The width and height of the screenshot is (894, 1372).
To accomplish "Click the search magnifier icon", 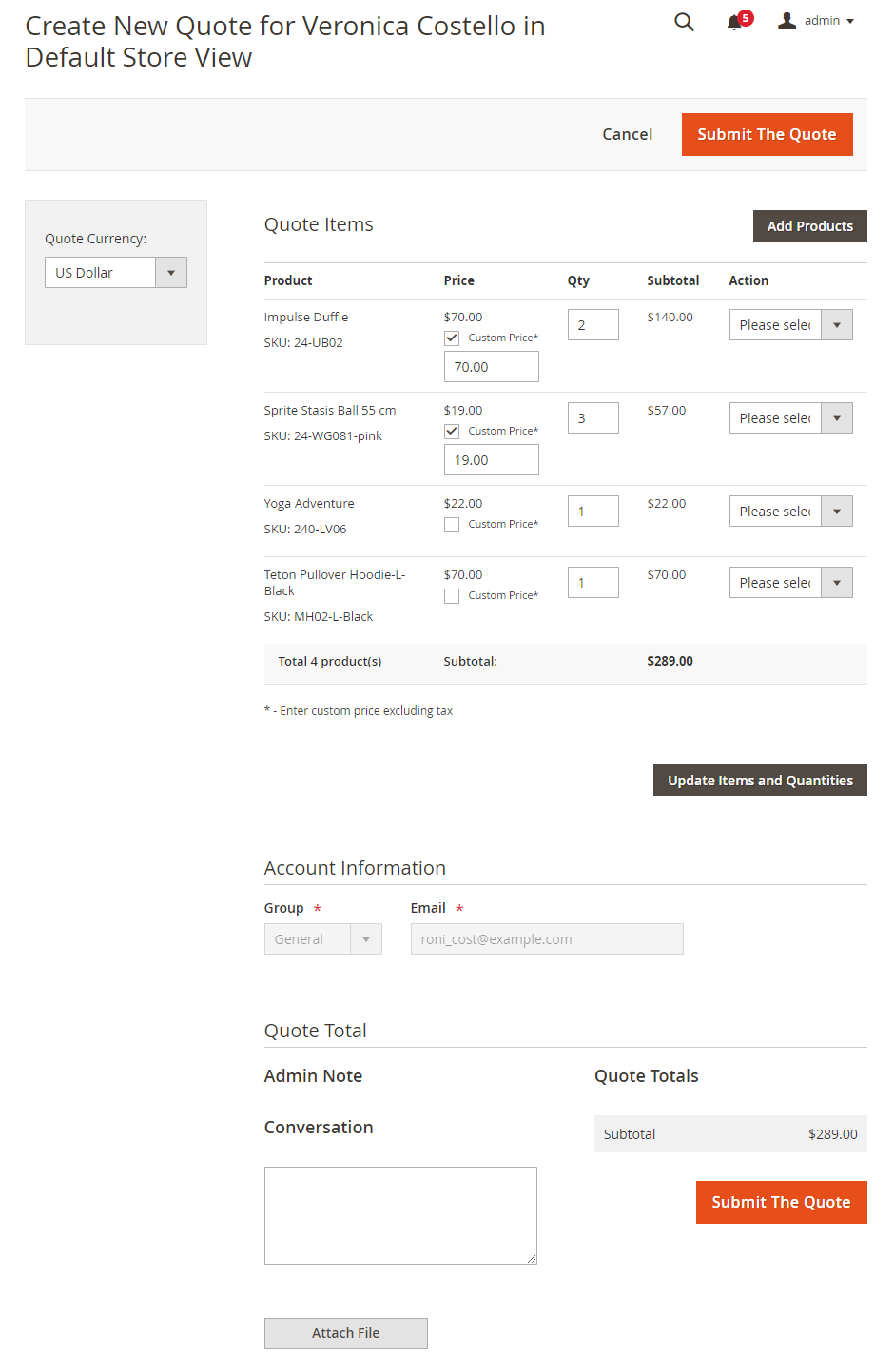I will point(684,22).
